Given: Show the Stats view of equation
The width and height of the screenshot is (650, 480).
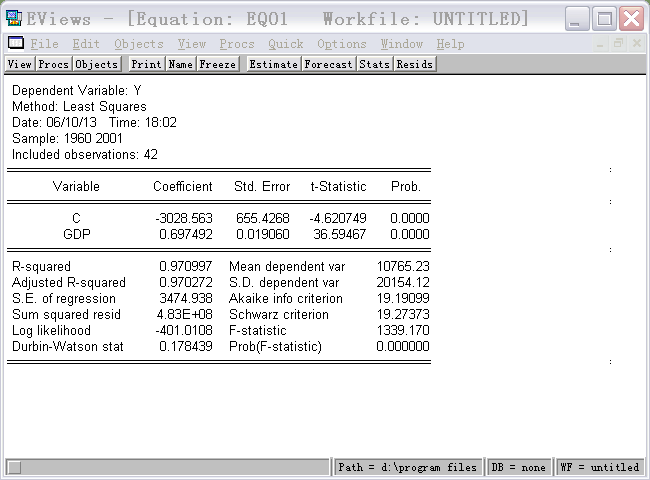Looking at the screenshot, I should click(375, 64).
